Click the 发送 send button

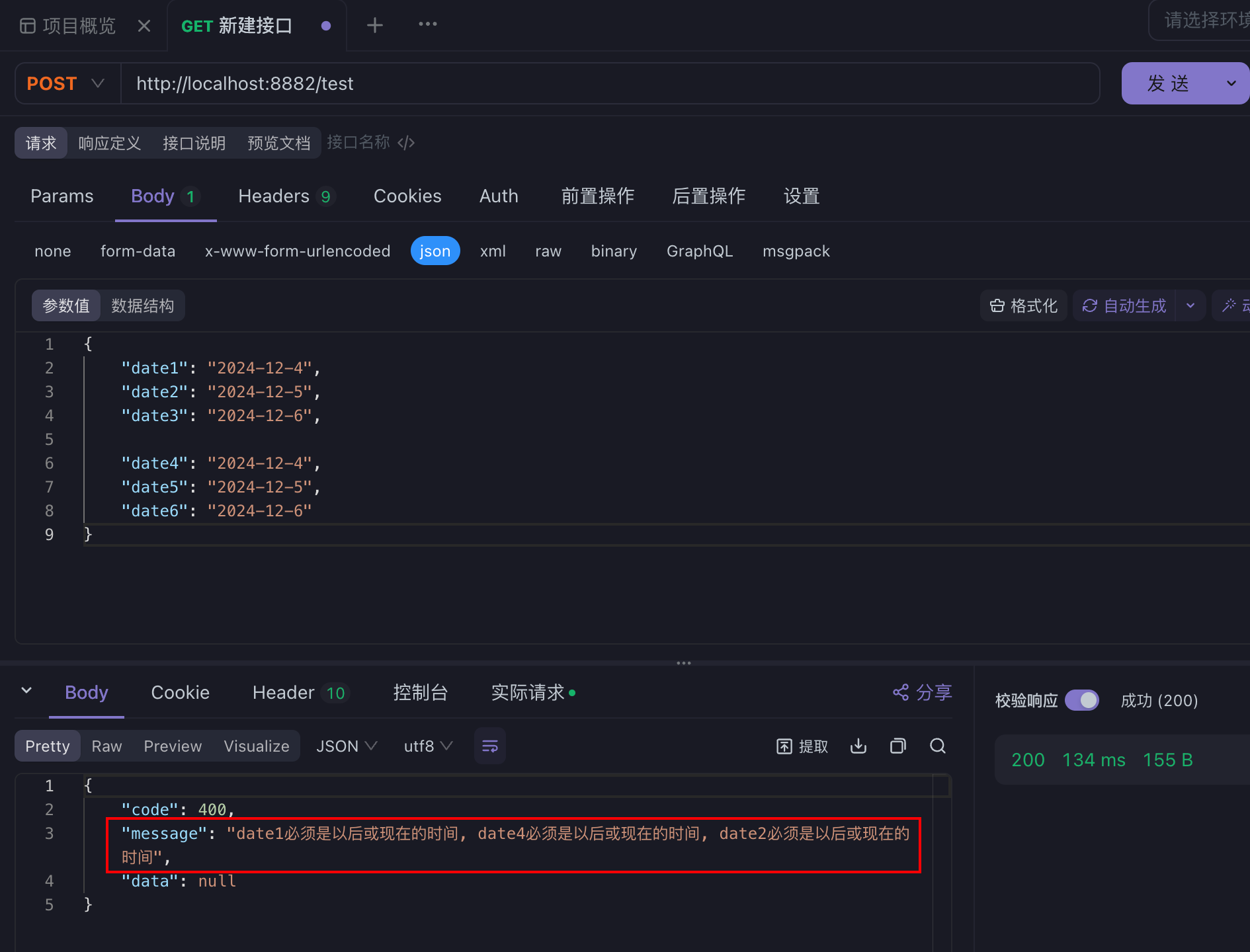coord(1168,83)
